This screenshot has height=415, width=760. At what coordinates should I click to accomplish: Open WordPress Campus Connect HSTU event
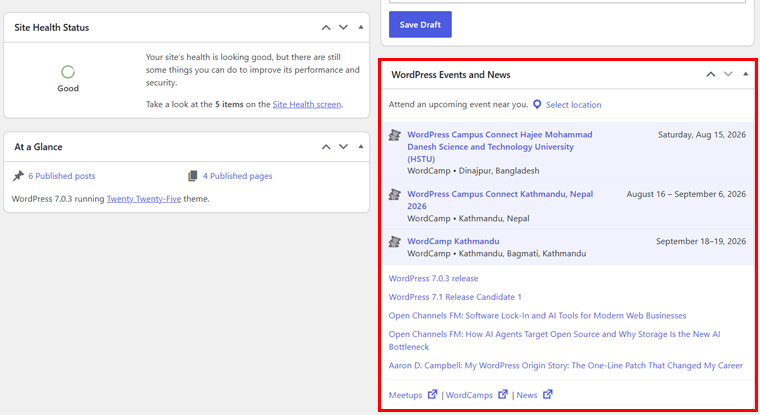pyautogui.click(x=500, y=146)
